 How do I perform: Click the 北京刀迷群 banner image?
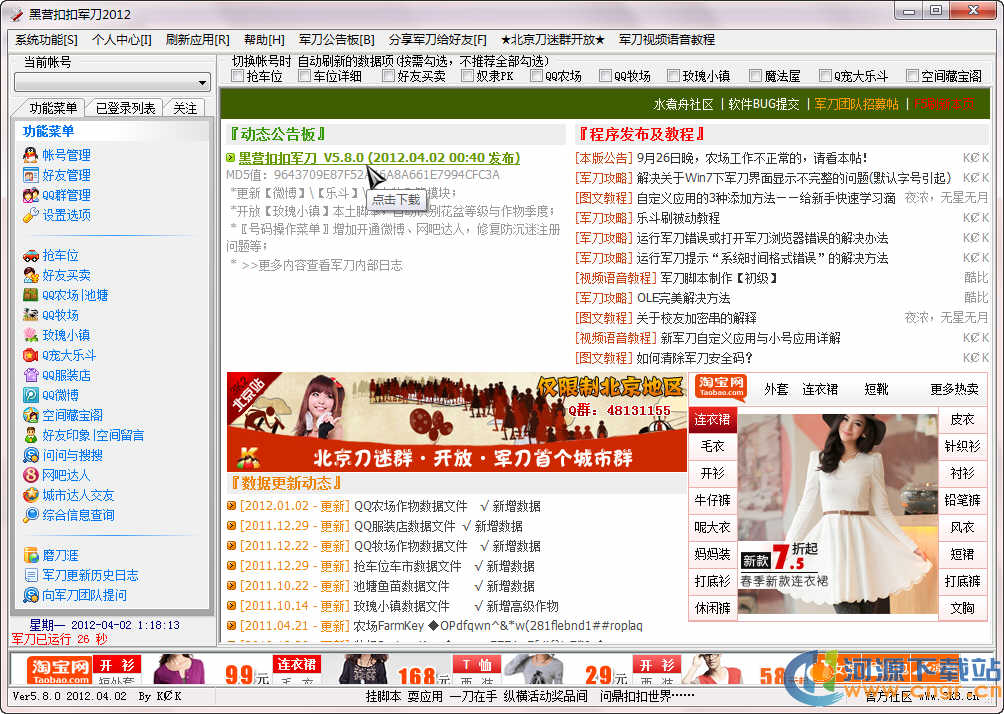click(x=457, y=422)
